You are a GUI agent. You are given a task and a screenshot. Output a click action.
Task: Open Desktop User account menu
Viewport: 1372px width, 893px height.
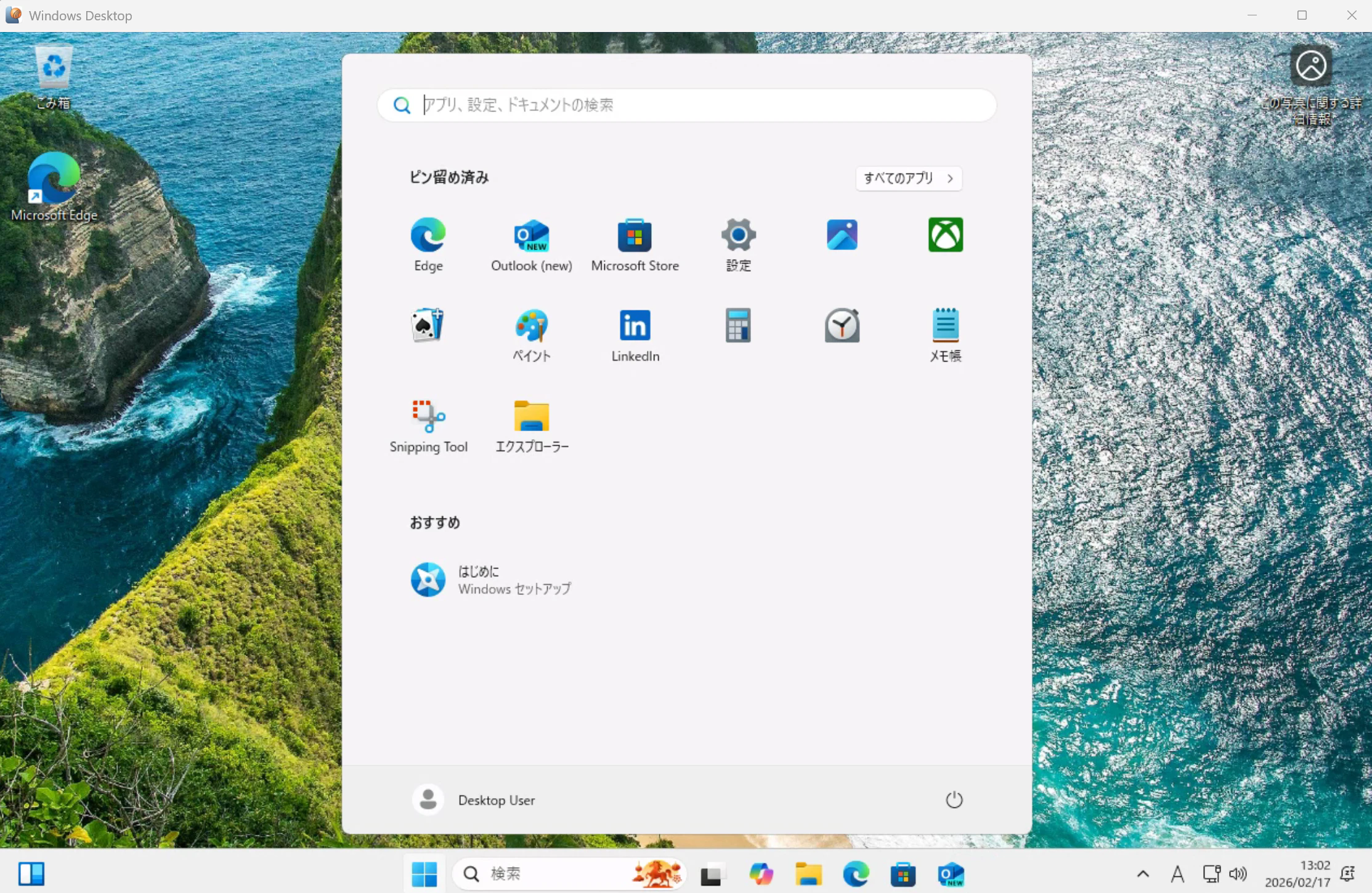473,799
